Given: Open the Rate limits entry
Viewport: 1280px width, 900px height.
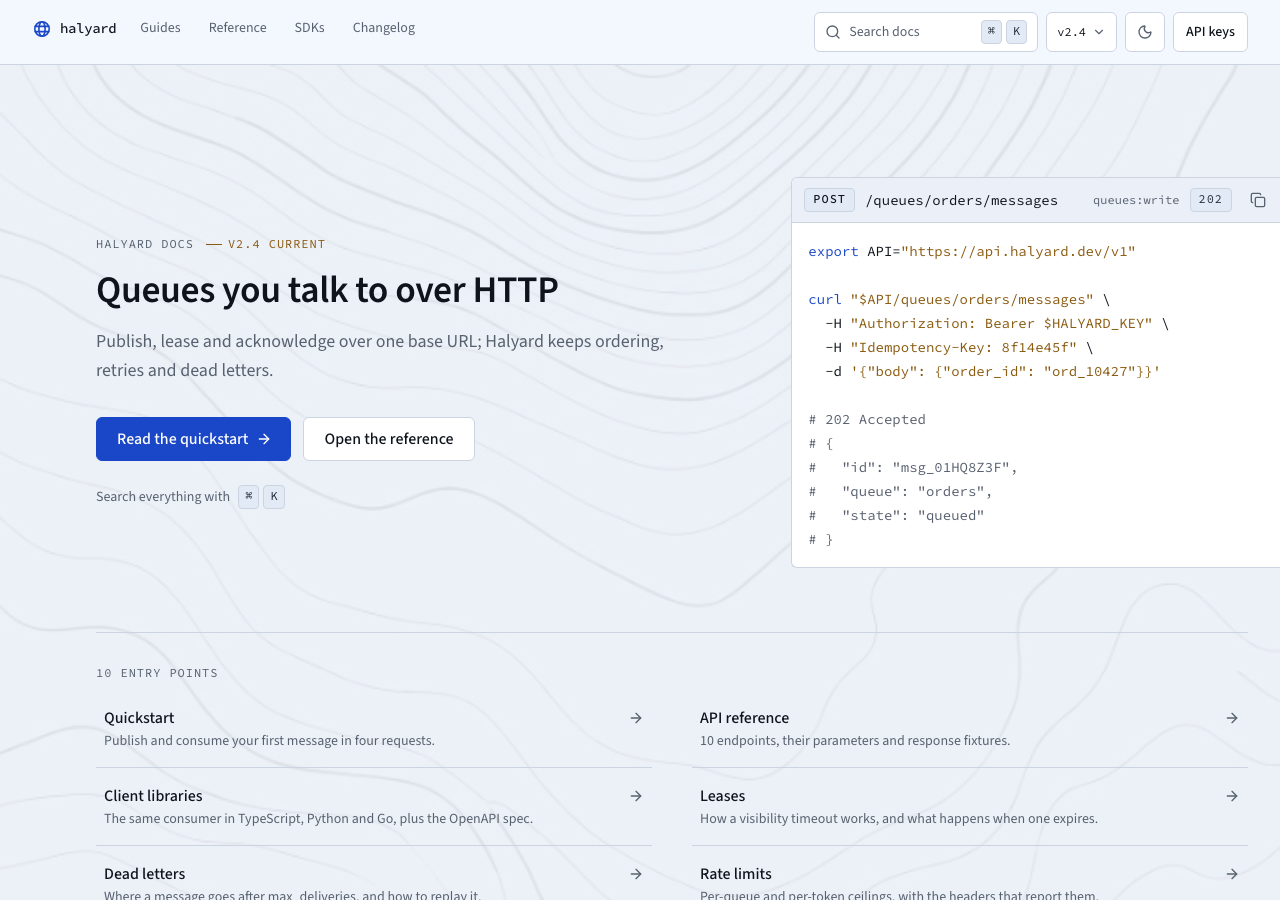Looking at the screenshot, I should 970,874.
